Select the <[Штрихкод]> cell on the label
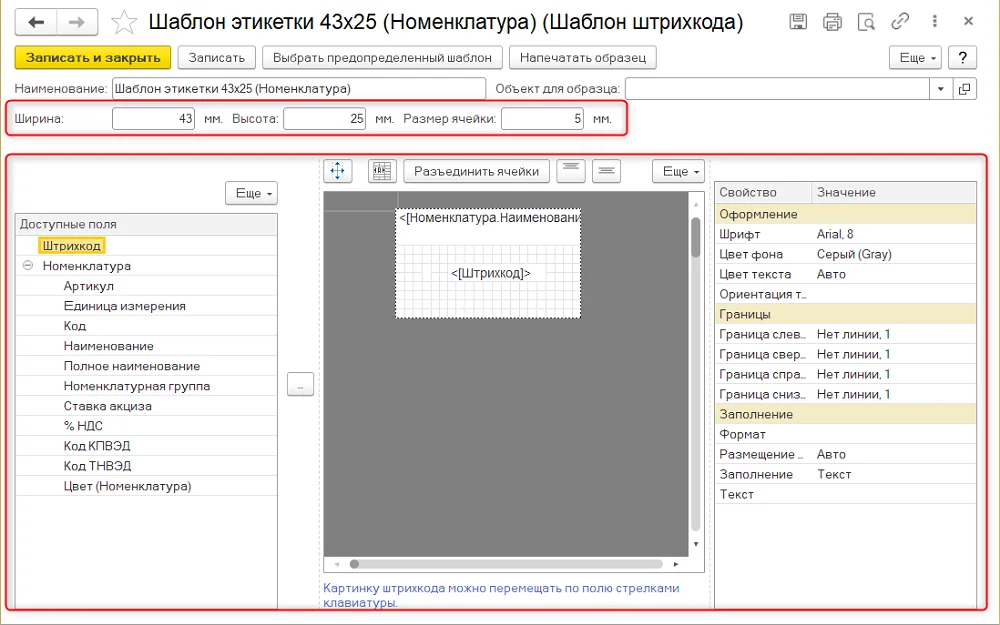Image resolution: width=1000 pixels, height=625 pixels. pos(490,273)
